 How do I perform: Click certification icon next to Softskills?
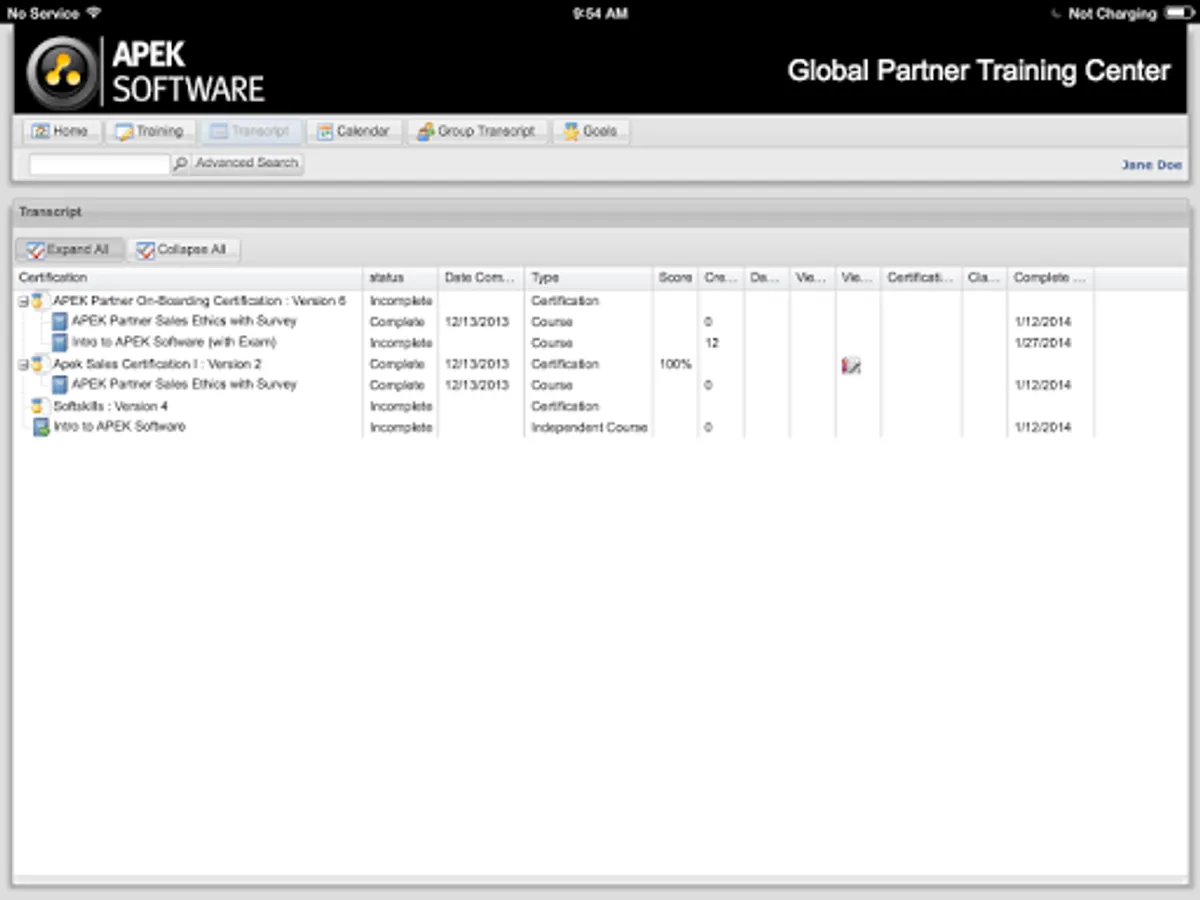(x=38, y=406)
